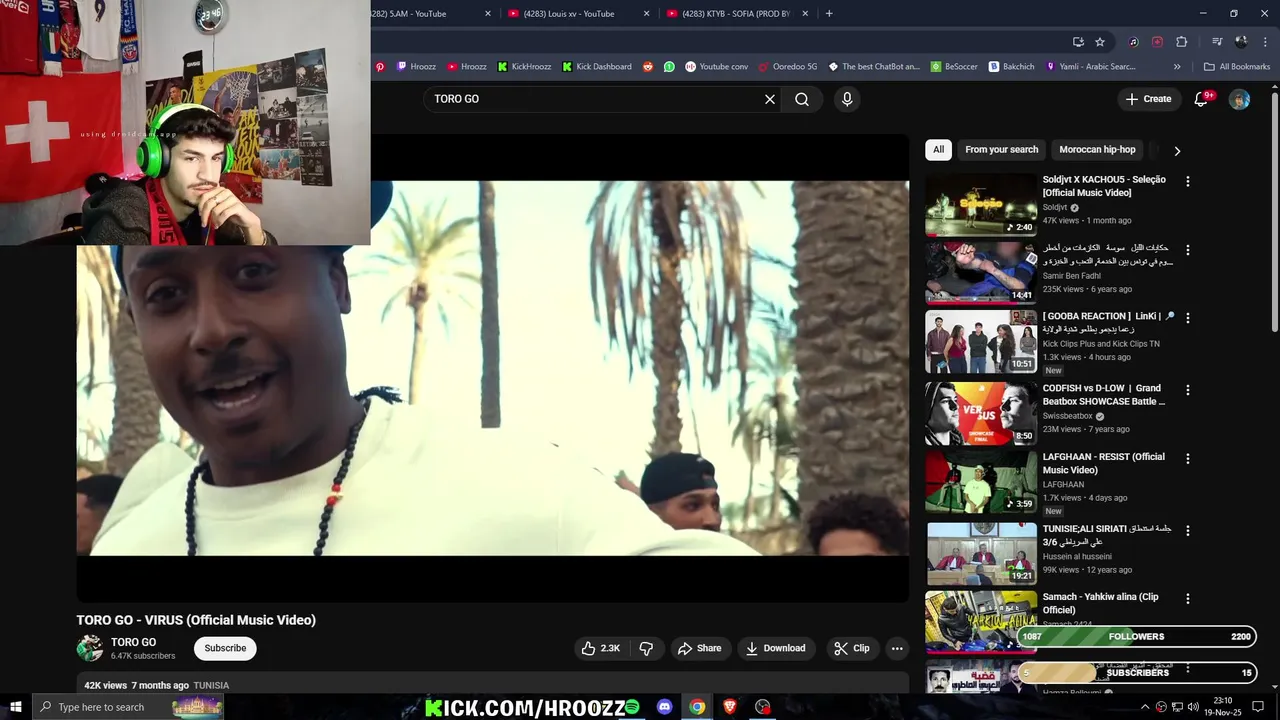Click the TUNISIA hashtag in description
Viewport: 1280px width, 720px height.
tap(211, 686)
